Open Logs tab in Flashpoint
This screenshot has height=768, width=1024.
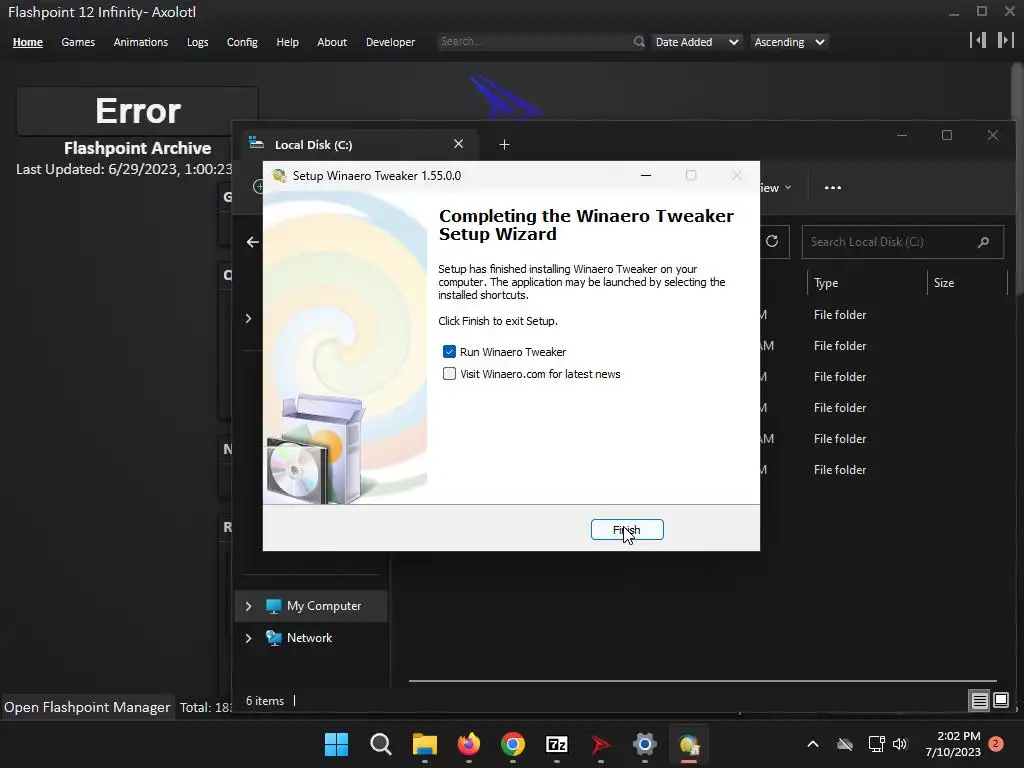(x=197, y=42)
